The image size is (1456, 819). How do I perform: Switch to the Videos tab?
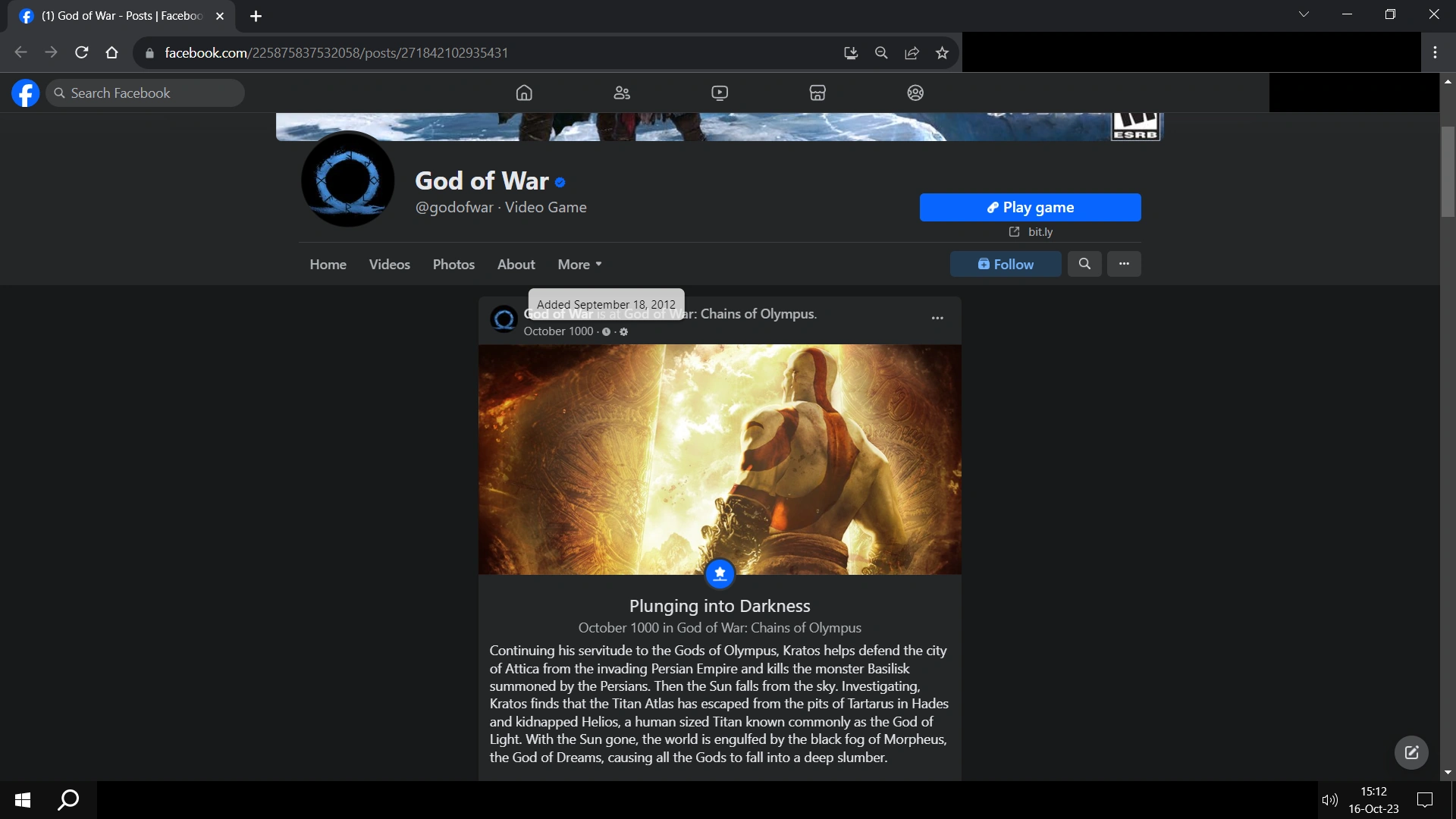point(389,265)
